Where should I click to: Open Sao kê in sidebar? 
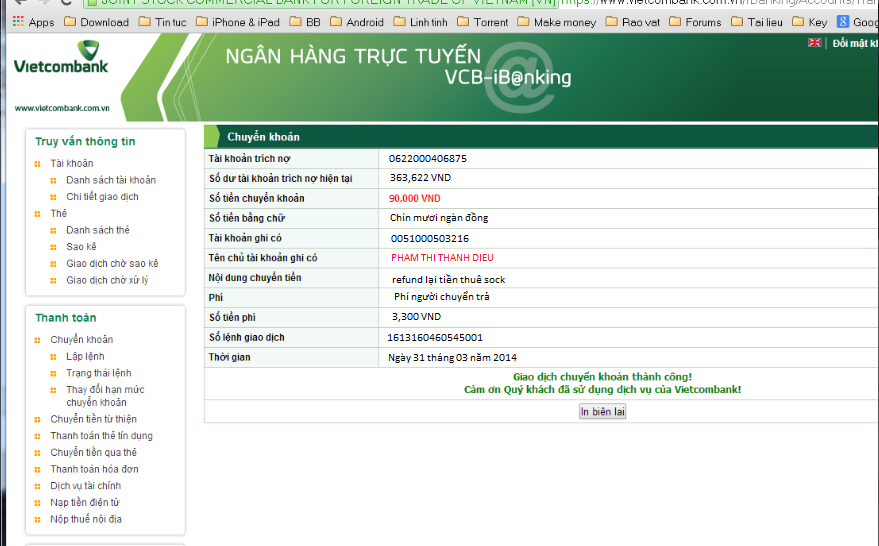point(81,247)
